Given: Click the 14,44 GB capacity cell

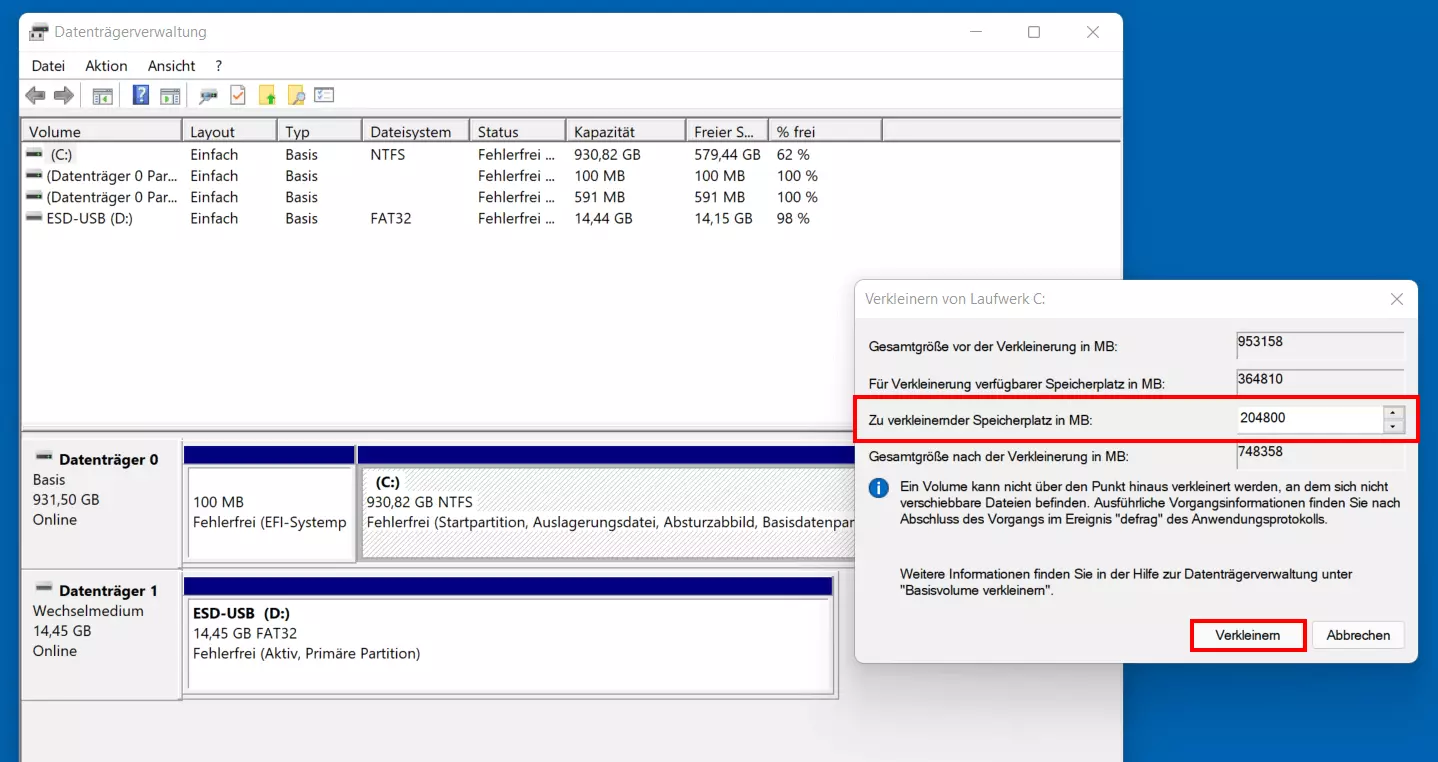Looking at the screenshot, I should (603, 218).
